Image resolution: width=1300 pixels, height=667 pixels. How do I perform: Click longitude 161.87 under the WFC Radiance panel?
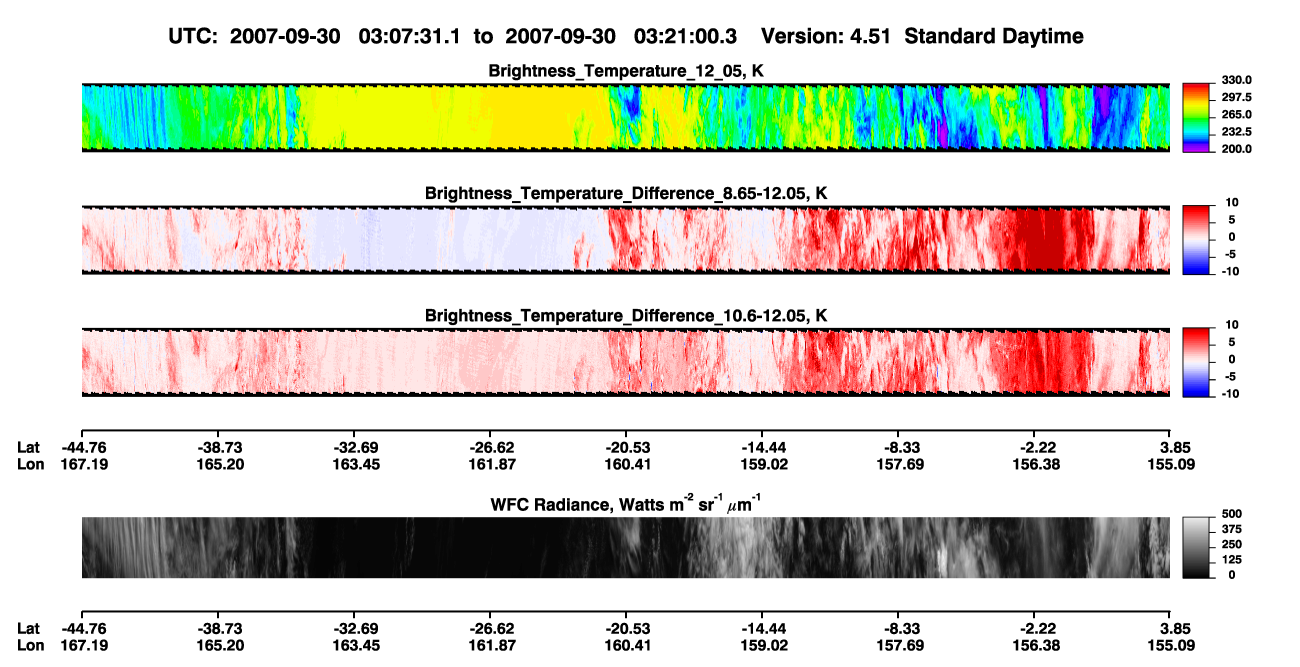[490, 645]
